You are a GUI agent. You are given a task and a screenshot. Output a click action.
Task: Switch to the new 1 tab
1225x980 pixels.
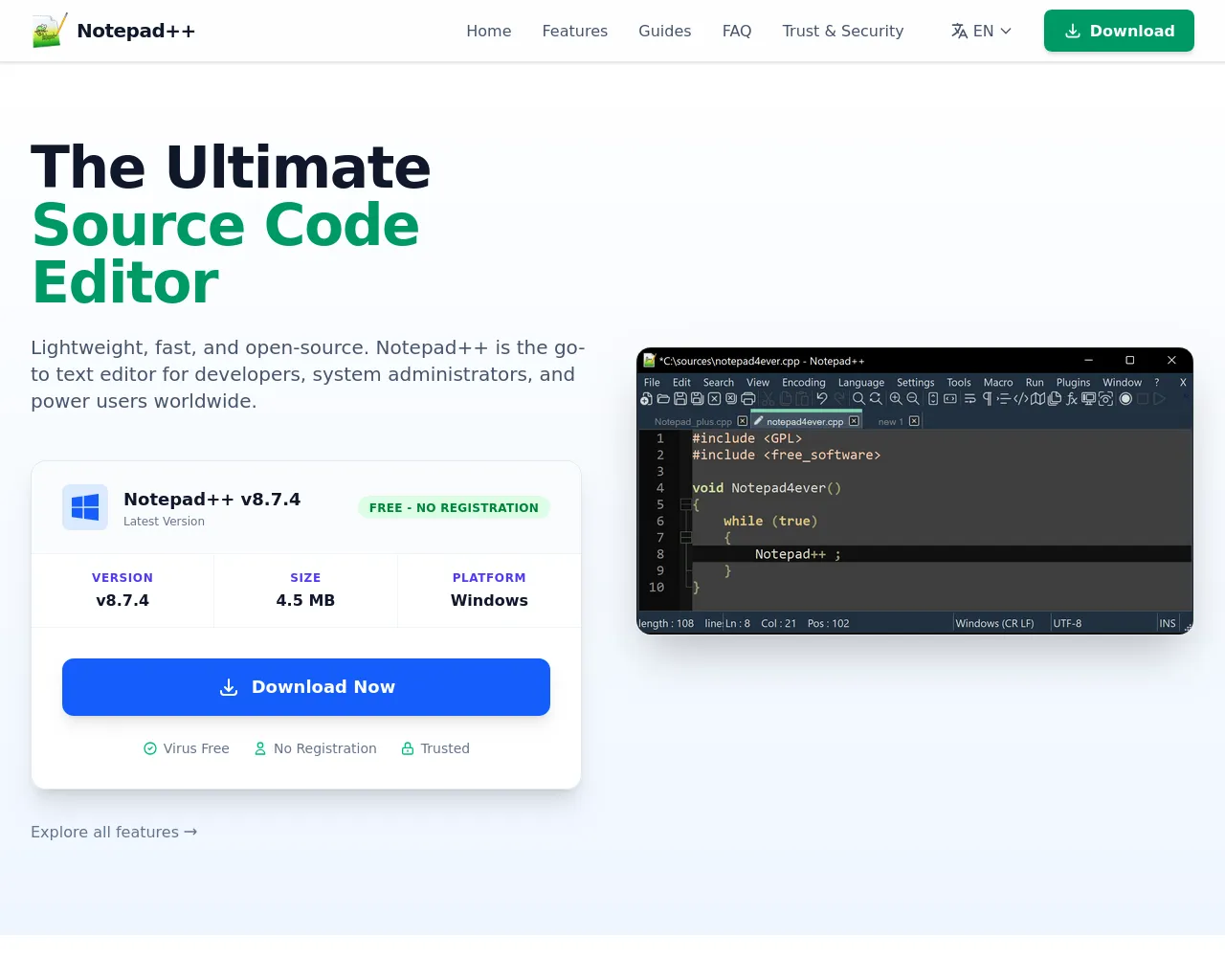click(x=890, y=421)
